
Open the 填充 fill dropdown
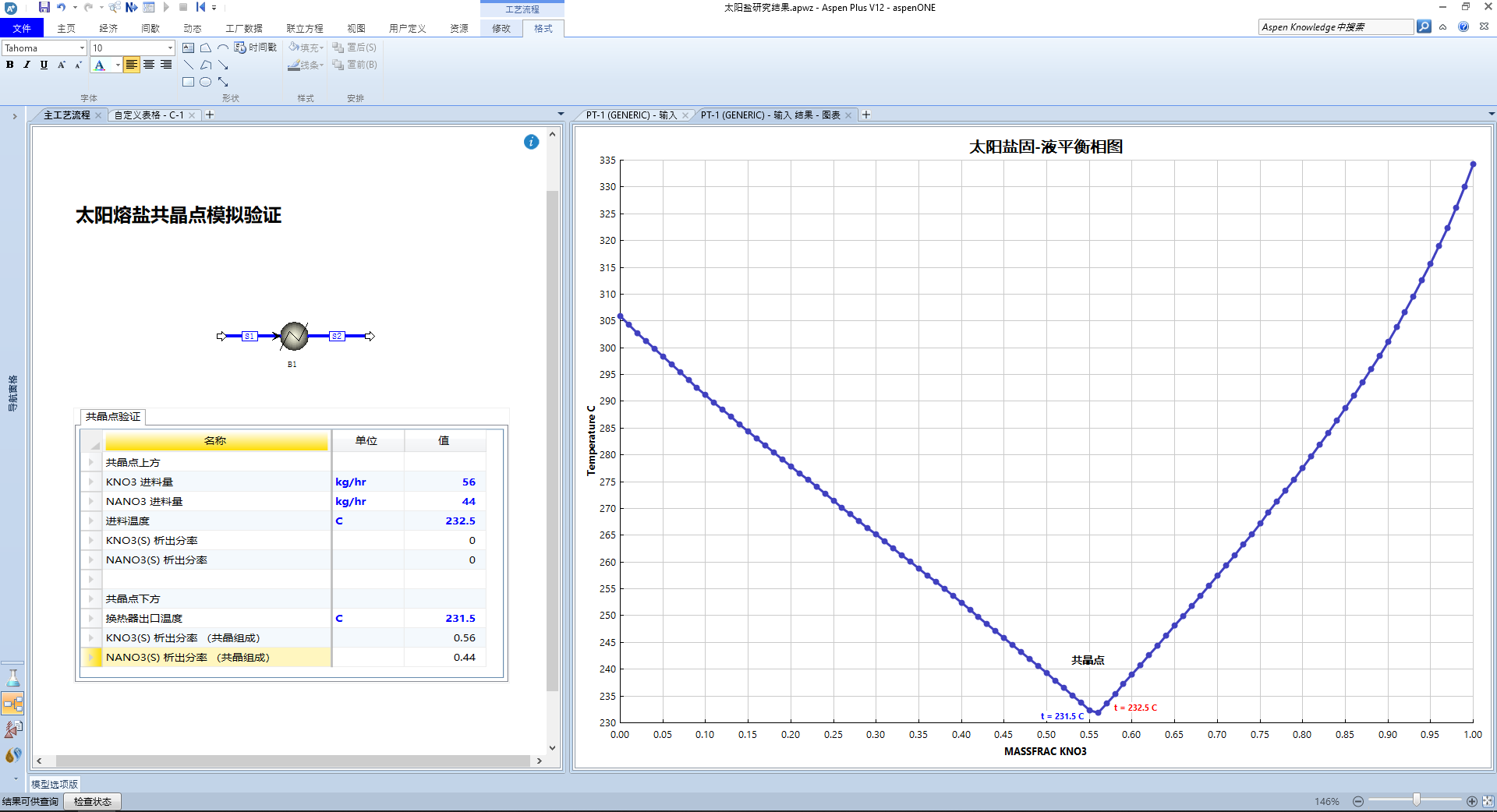coord(306,48)
